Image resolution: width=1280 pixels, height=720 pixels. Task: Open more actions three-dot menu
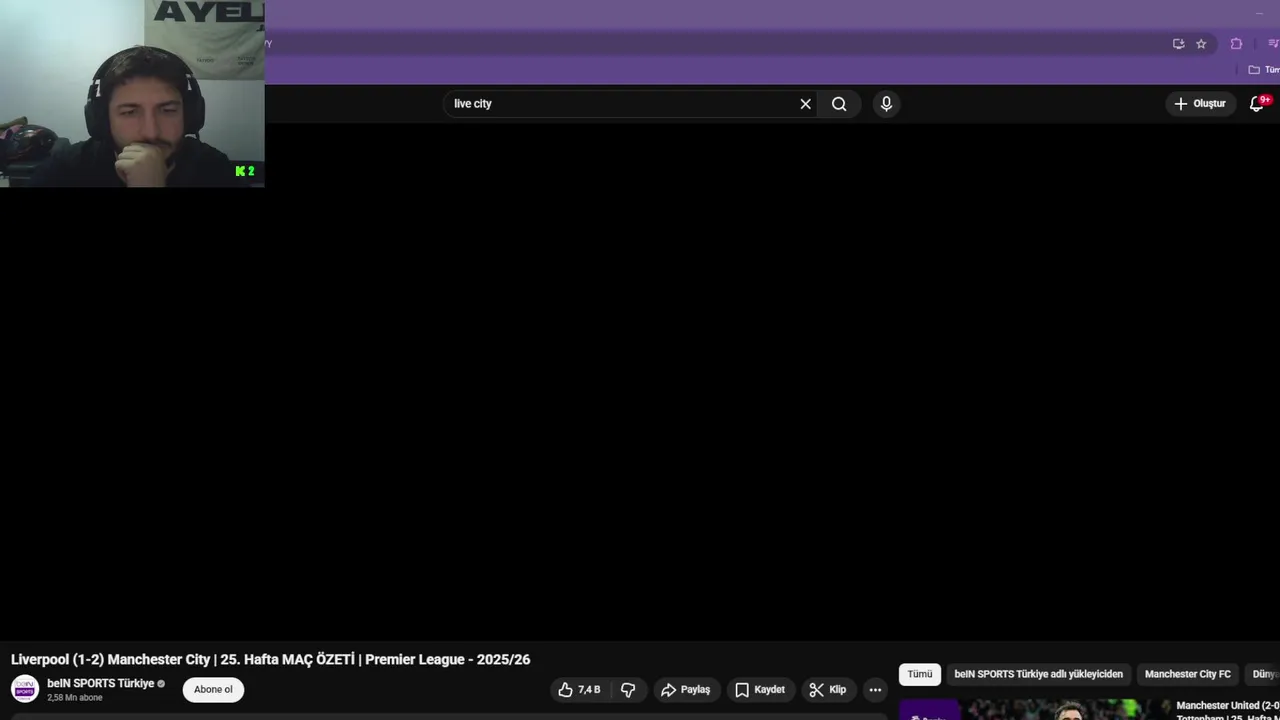click(x=875, y=690)
